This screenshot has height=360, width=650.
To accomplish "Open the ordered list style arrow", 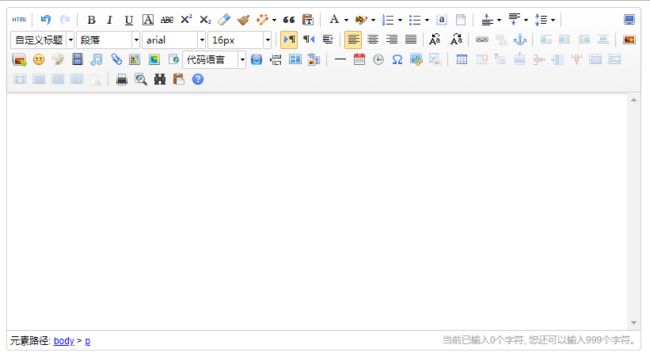I will point(400,20).
